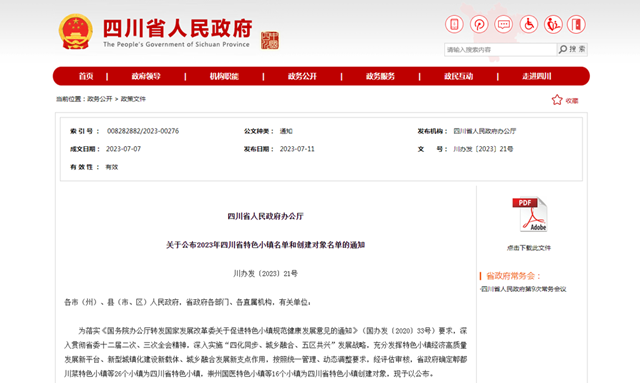
Task: Open the 政府领导 navigation item
Action: click(x=146, y=76)
